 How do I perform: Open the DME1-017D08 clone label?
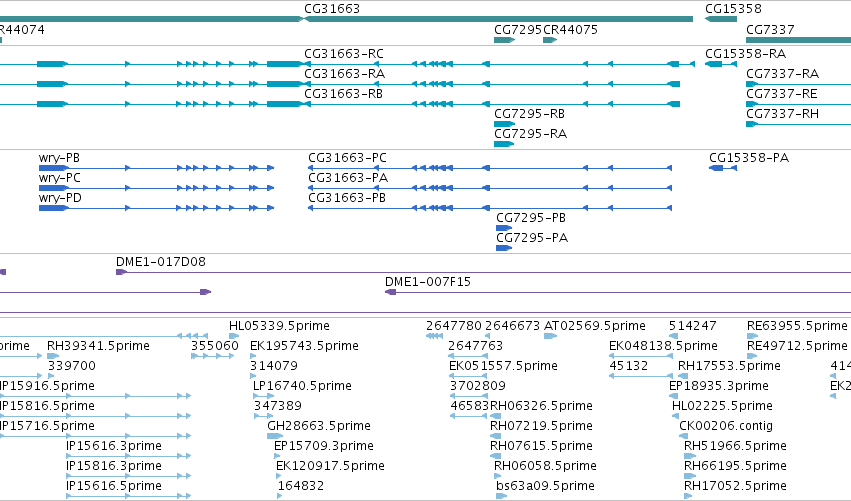[161, 262]
